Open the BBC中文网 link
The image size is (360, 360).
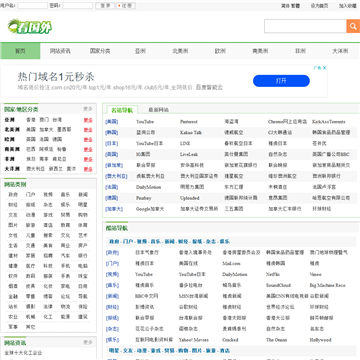pos(147,296)
